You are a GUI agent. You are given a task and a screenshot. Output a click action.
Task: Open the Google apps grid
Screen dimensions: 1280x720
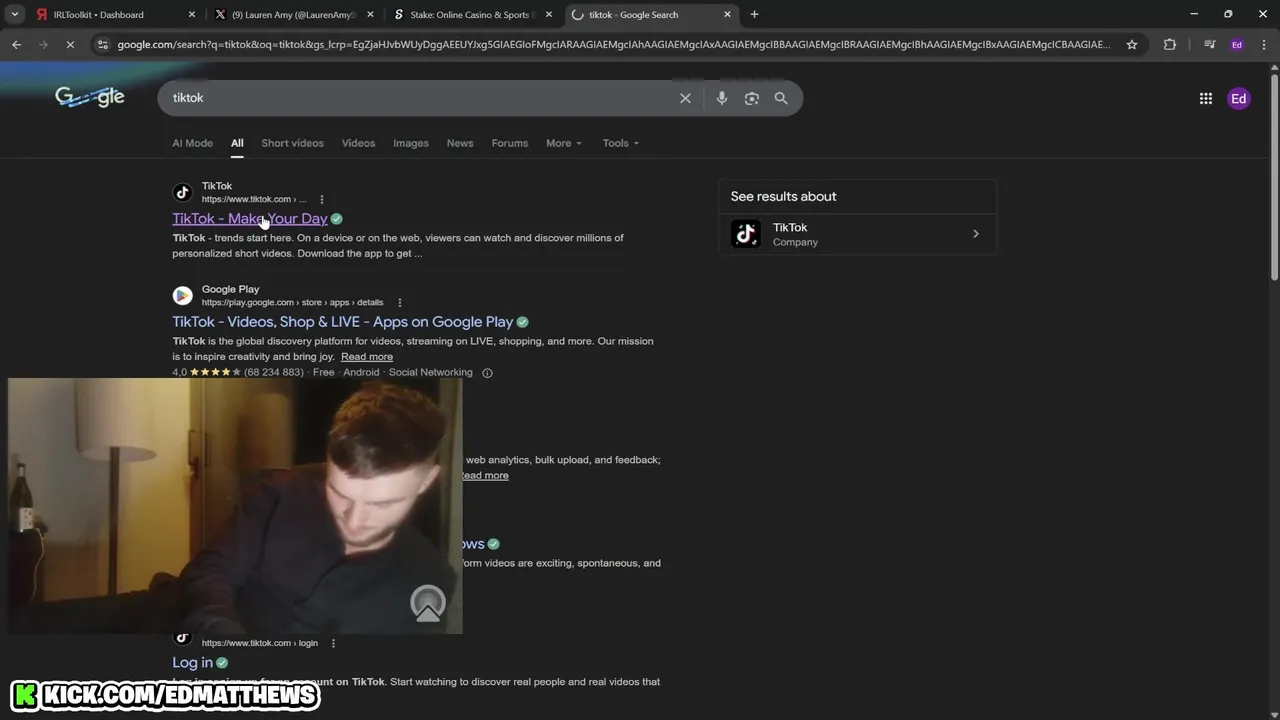coord(1206,98)
